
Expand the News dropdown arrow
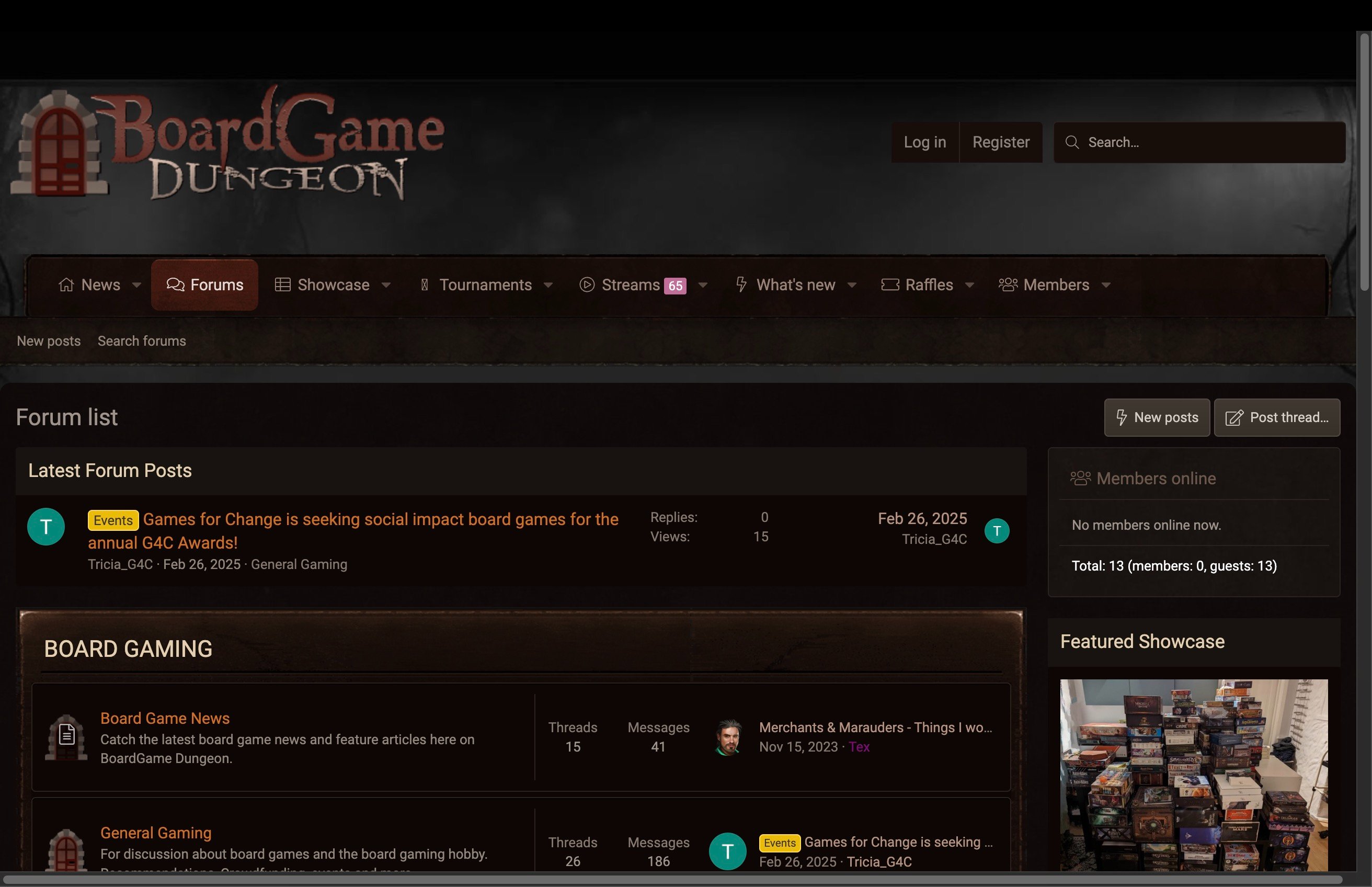(136, 285)
